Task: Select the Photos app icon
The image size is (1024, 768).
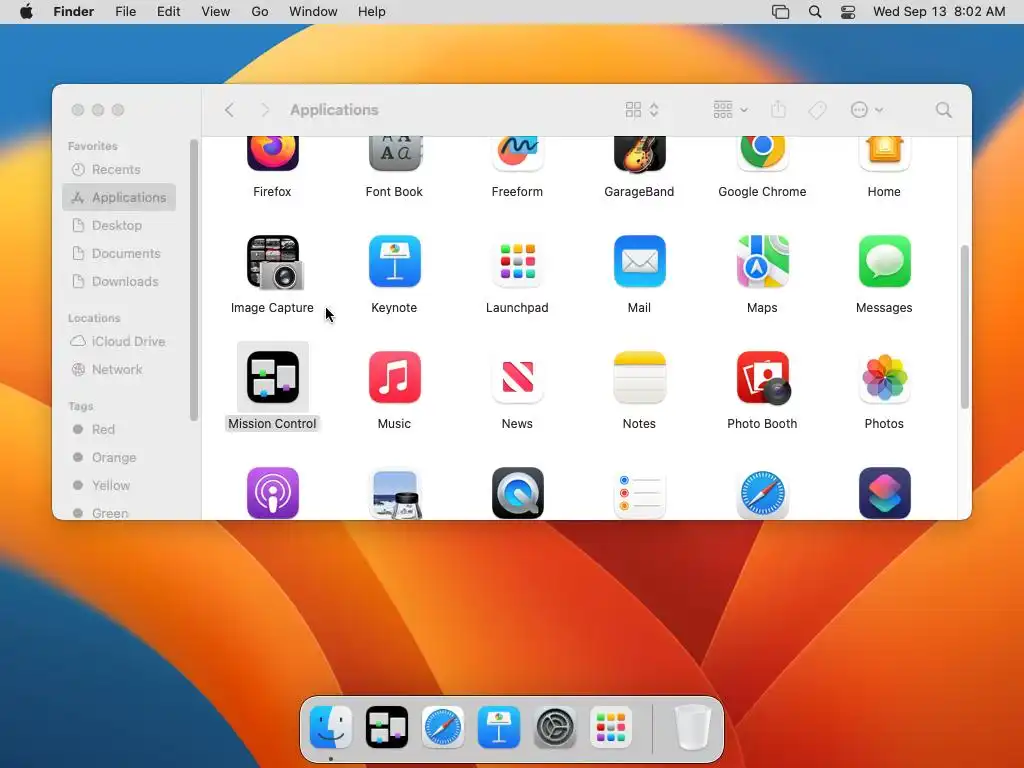Action: tap(884, 377)
